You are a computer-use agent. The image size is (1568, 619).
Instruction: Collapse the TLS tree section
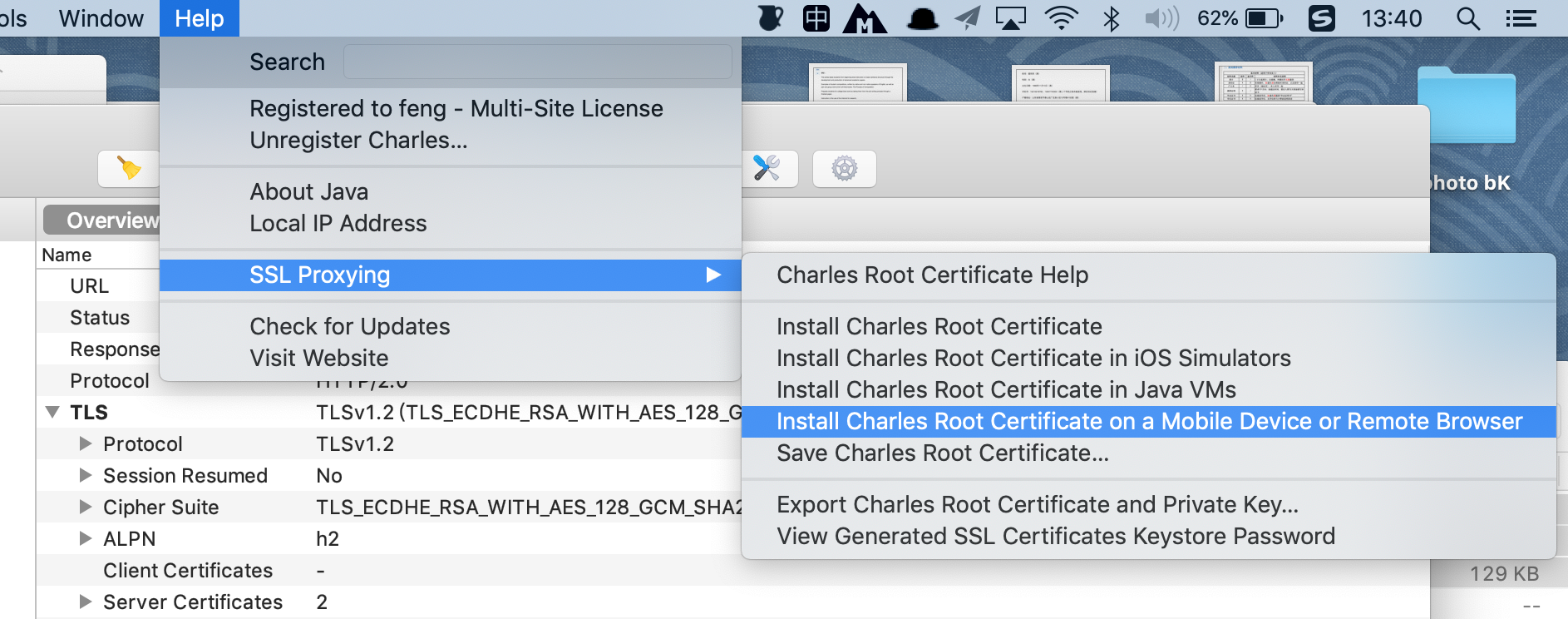(x=52, y=412)
